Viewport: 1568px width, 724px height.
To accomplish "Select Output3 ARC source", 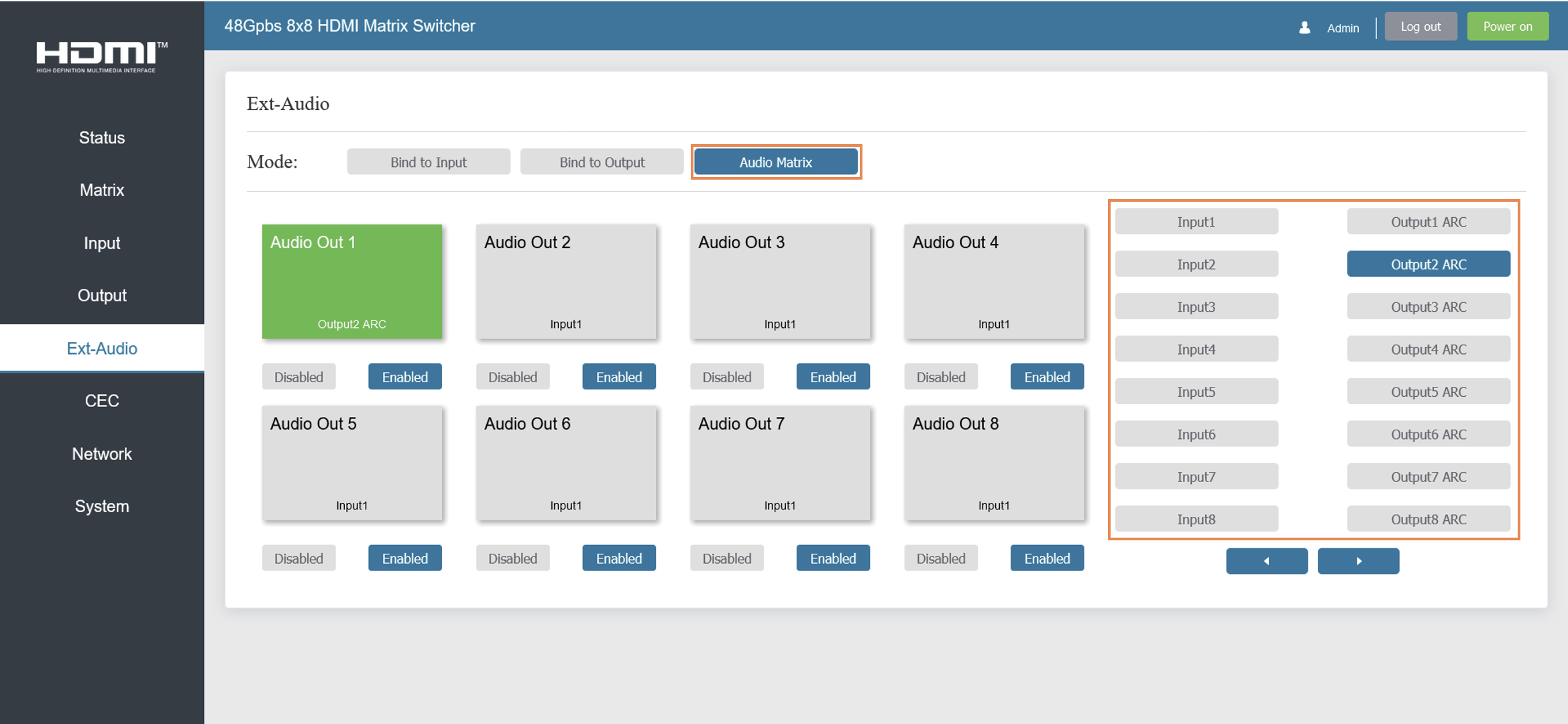I will (x=1429, y=307).
